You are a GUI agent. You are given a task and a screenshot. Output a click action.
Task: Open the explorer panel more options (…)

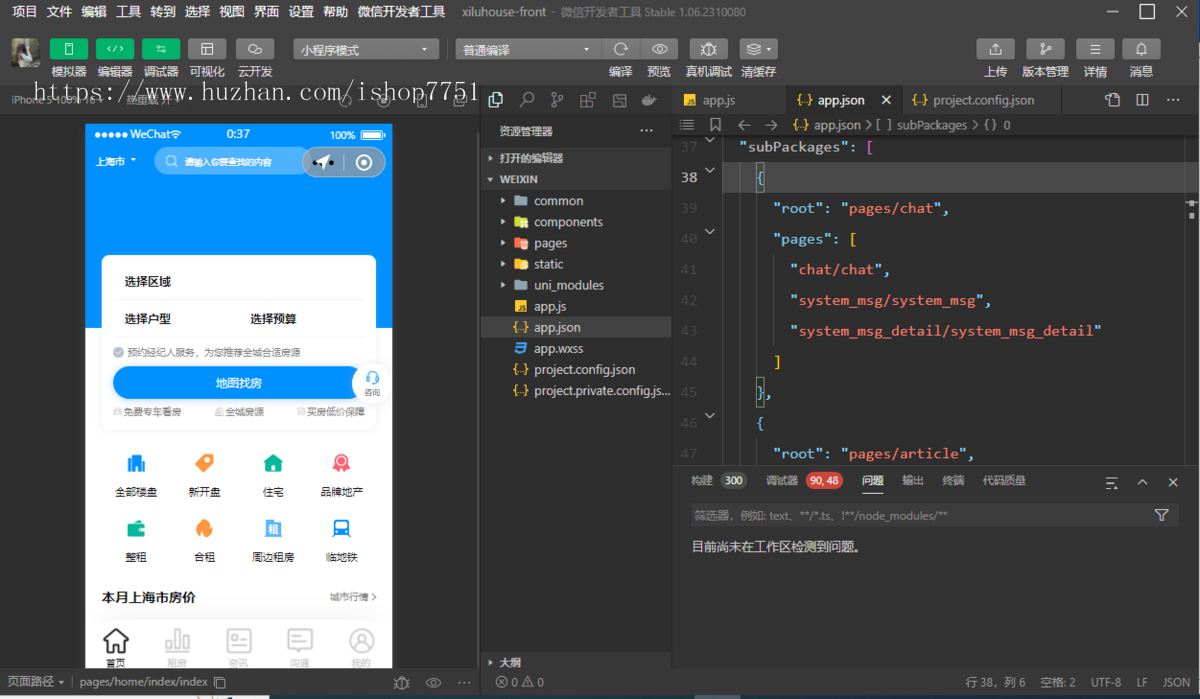(646, 131)
